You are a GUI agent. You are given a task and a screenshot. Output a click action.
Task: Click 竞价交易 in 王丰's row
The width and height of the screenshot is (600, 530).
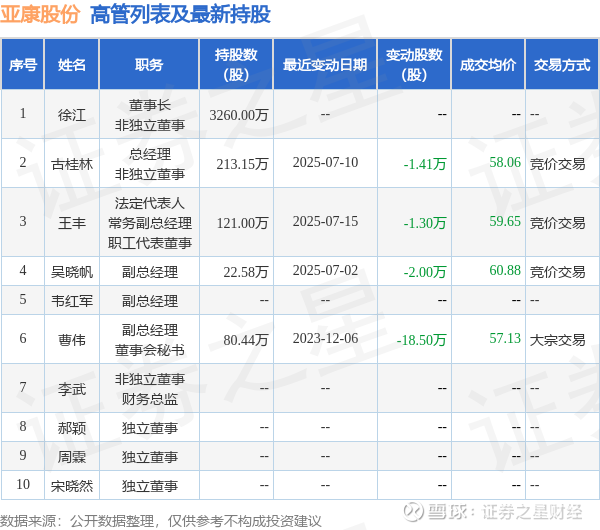pyautogui.click(x=558, y=223)
